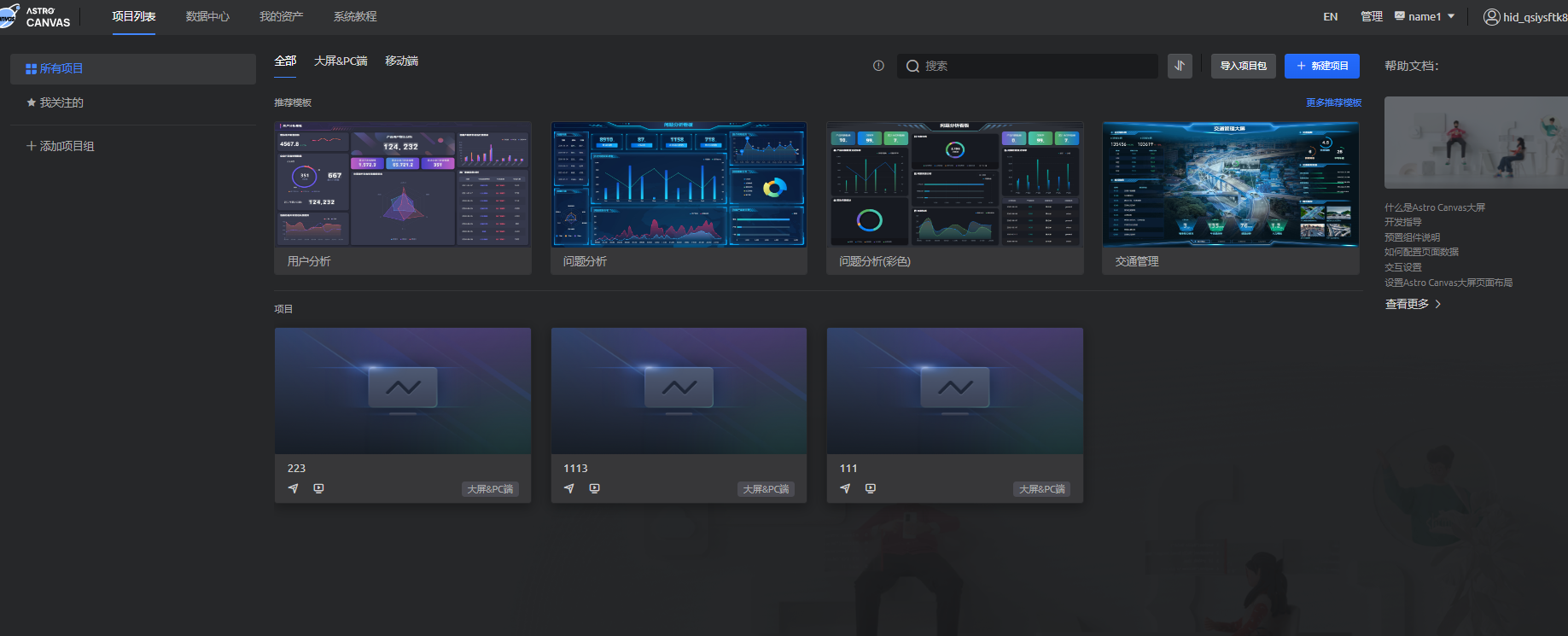Screen dimensions: 1568x636
Task: Click 查看更多 to see more help
Action: (x=1414, y=304)
